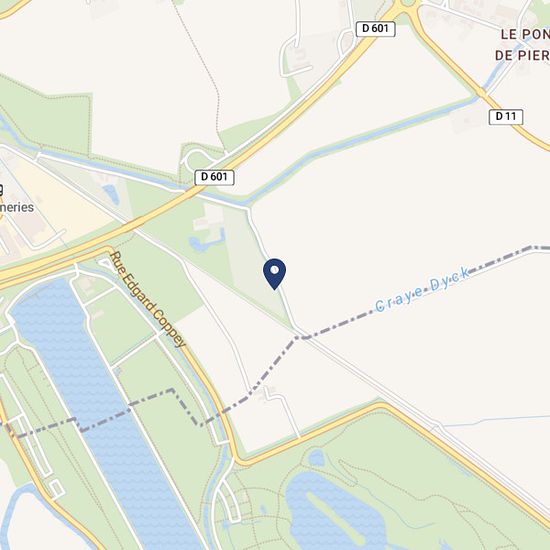Click the partially visible 'neries' place label

(17, 207)
